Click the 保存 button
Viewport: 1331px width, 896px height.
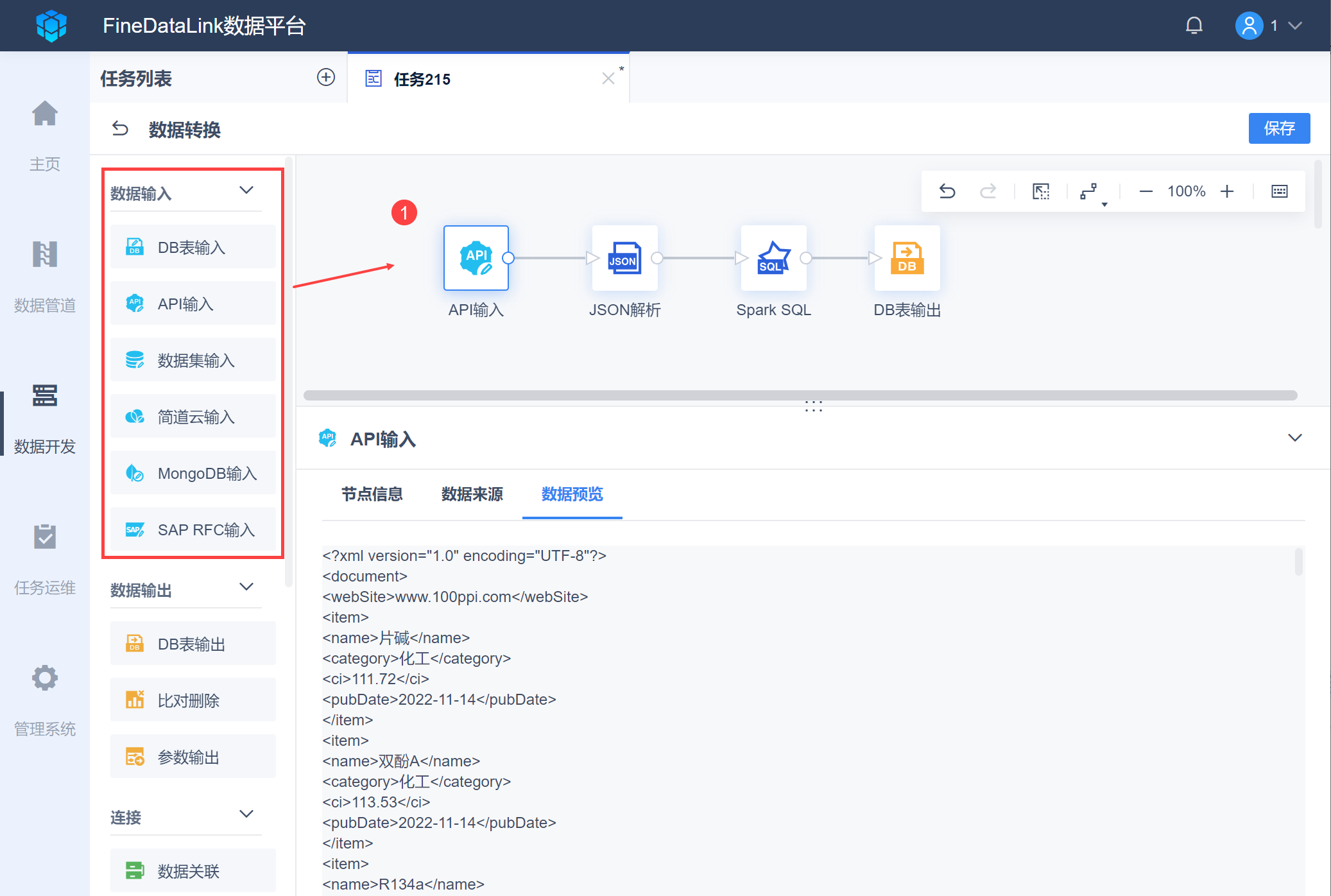[1278, 128]
